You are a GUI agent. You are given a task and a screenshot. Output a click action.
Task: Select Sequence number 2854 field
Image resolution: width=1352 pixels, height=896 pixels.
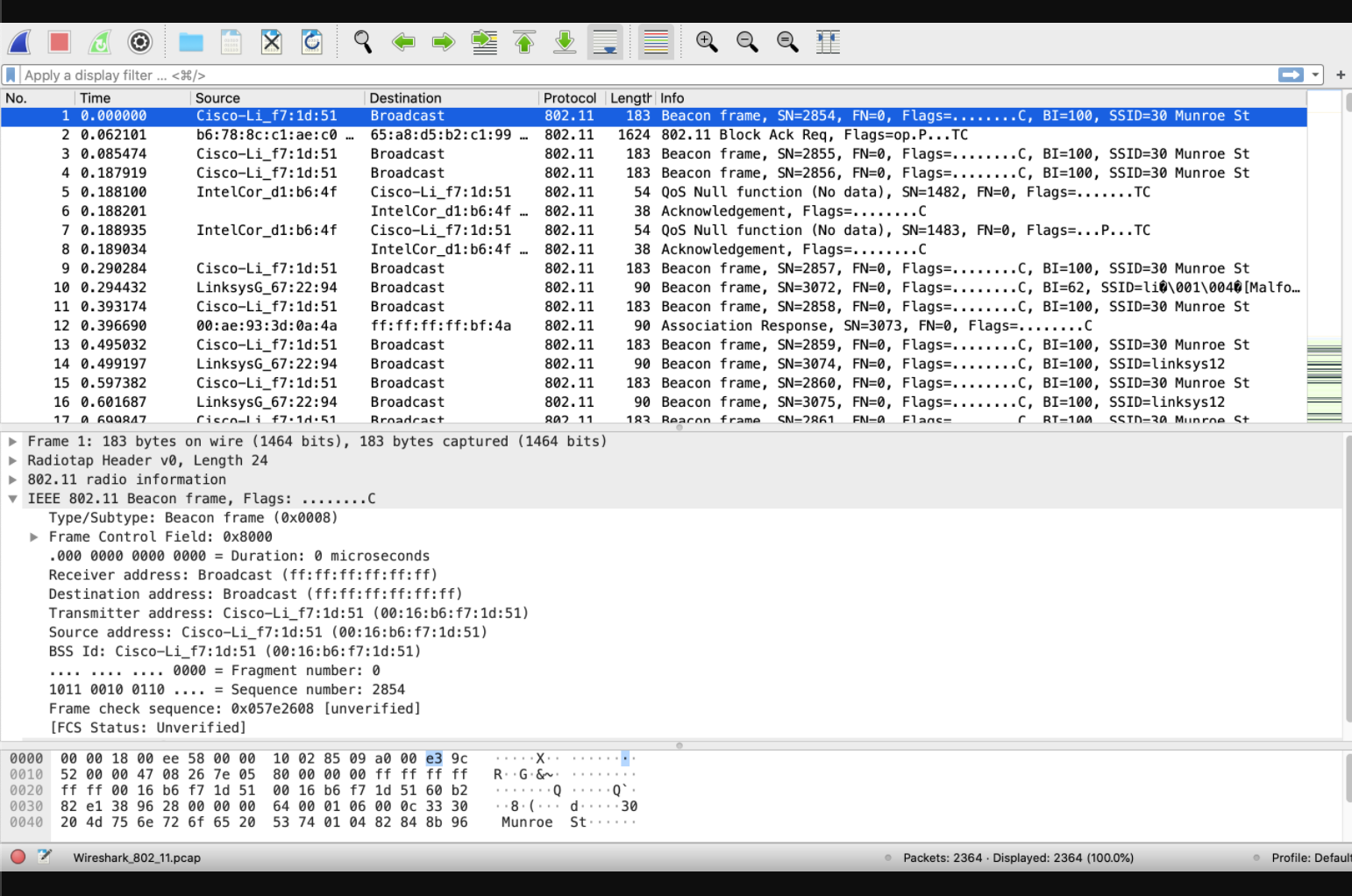tap(226, 690)
